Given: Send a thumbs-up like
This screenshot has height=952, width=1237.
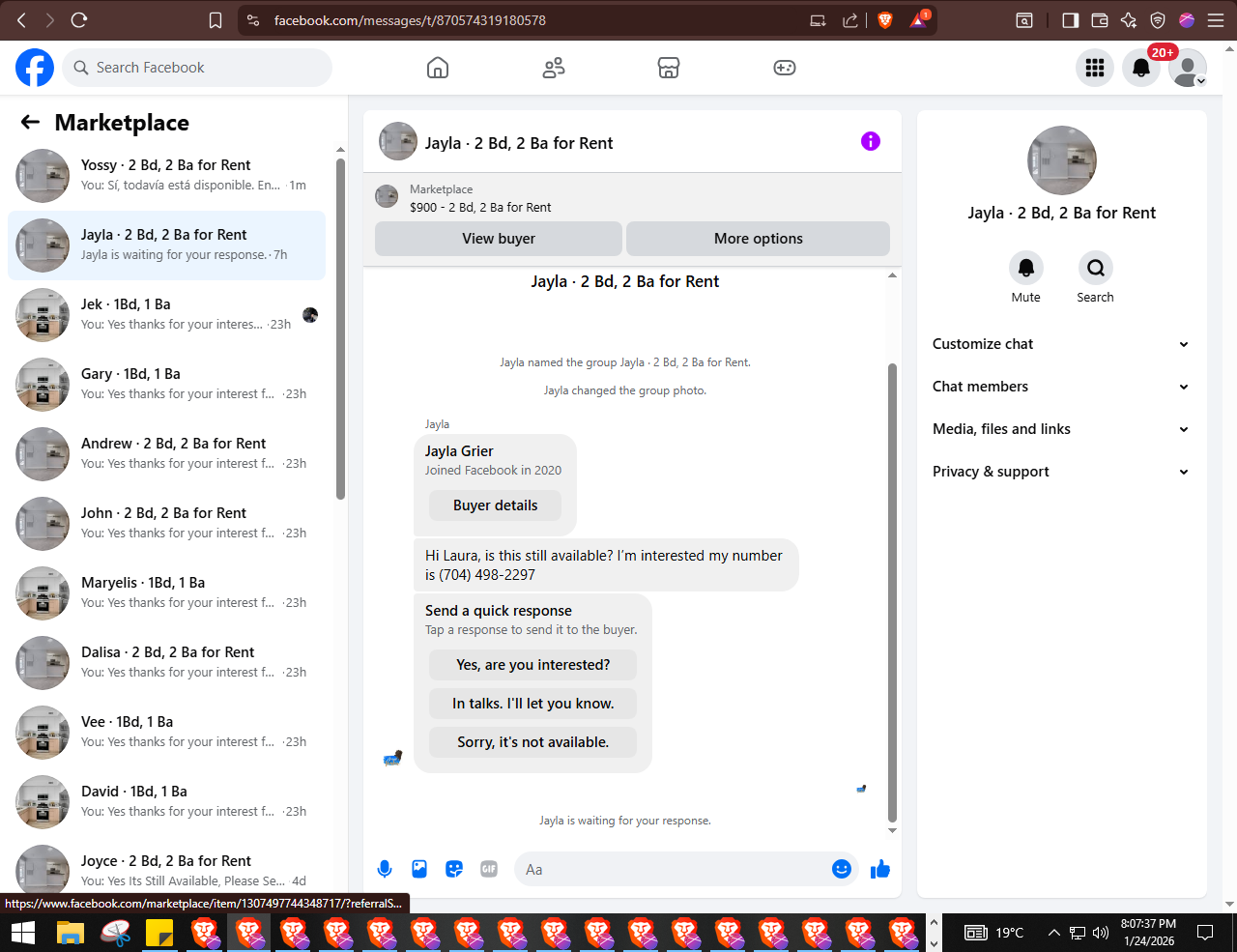Looking at the screenshot, I should point(880,869).
